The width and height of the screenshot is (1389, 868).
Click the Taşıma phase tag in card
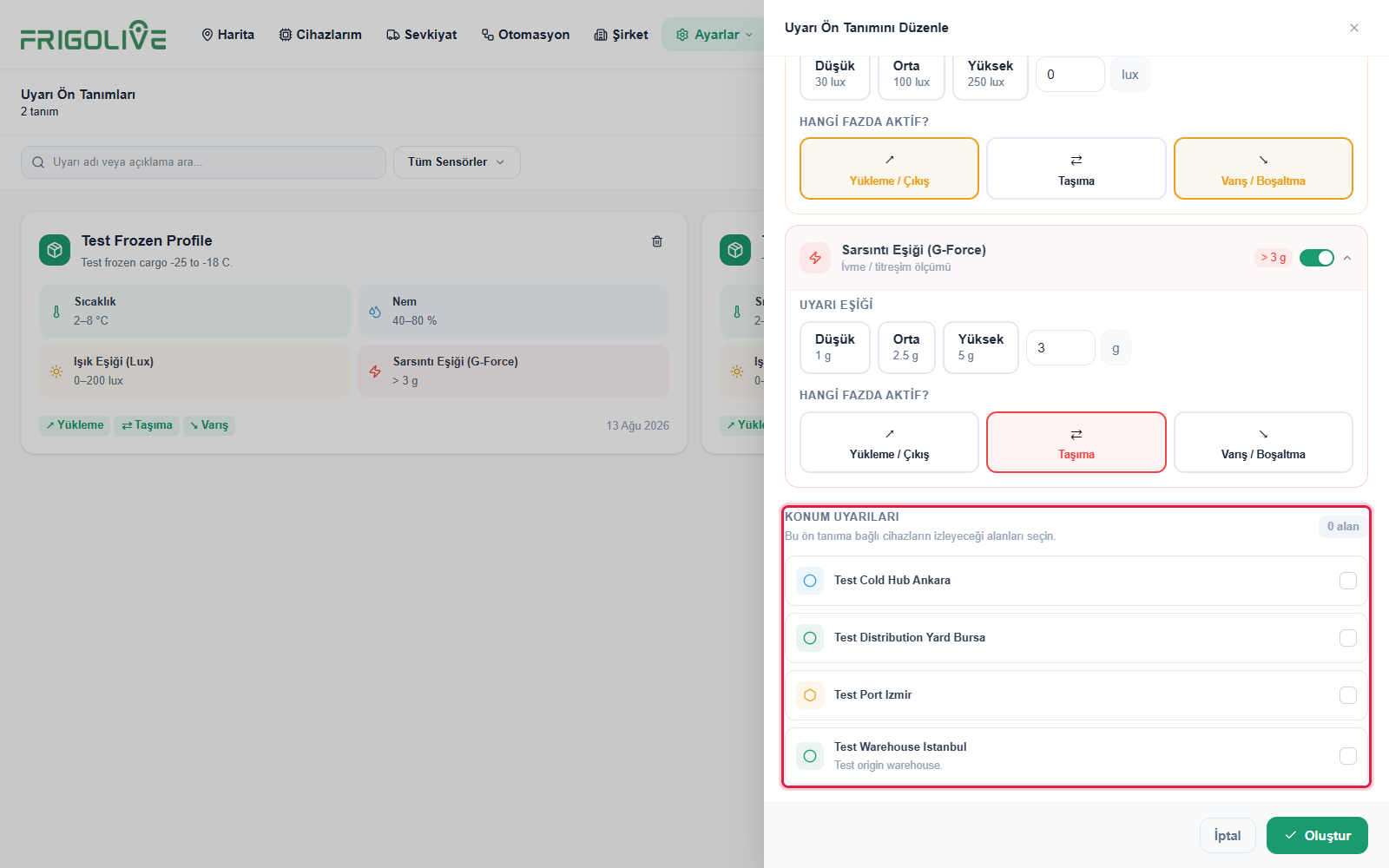coord(147,425)
